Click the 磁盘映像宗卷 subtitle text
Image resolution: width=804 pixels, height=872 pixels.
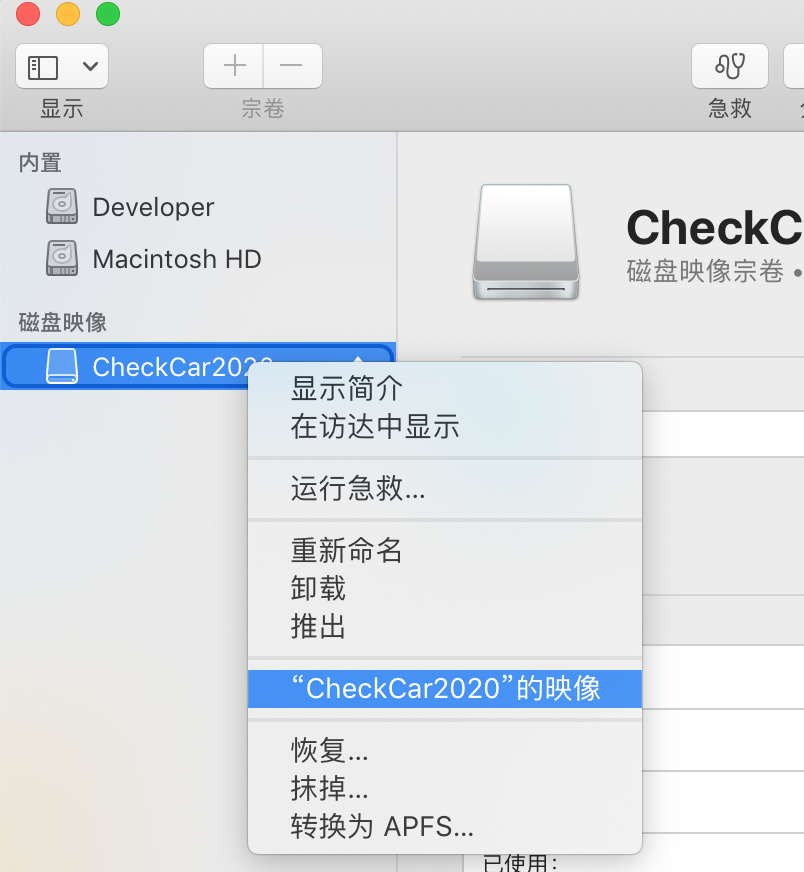point(704,271)
